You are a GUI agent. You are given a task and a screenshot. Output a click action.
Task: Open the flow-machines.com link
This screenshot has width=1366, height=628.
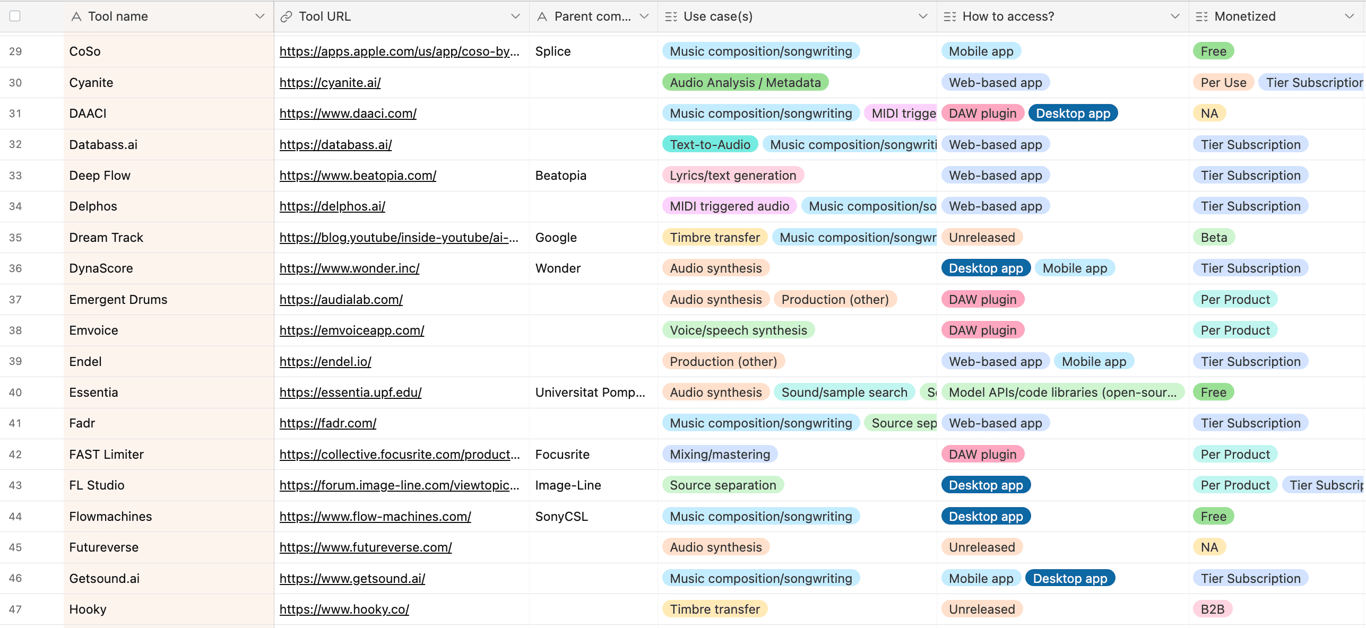click(375, 516)
